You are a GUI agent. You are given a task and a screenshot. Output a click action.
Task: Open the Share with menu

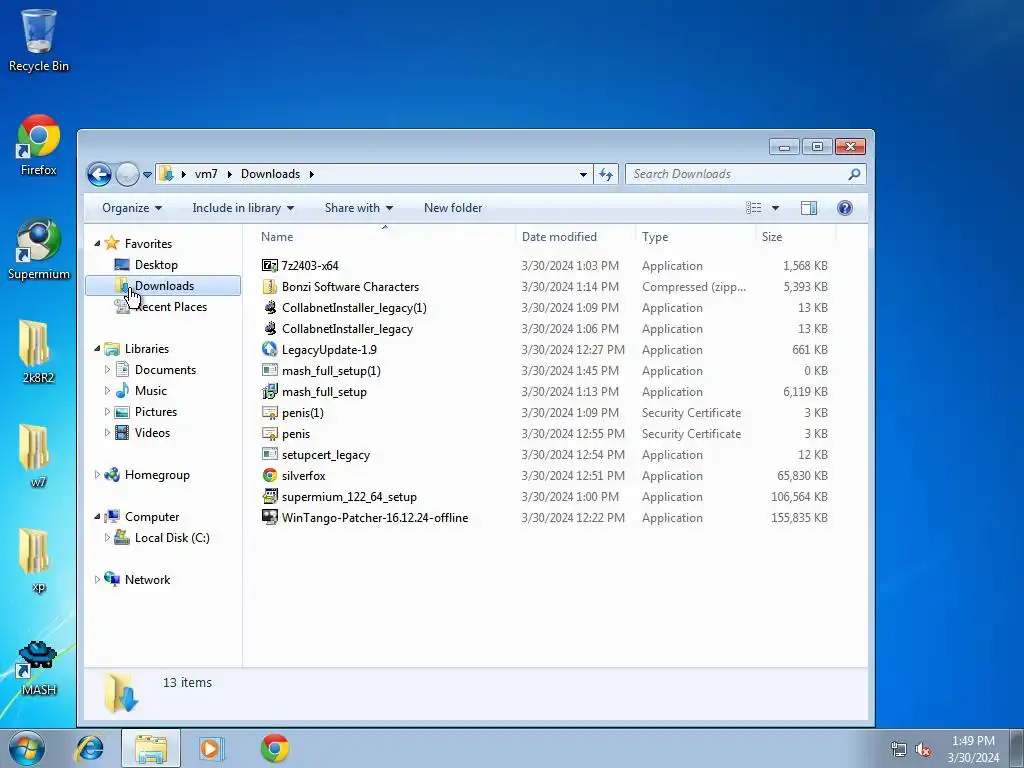[359, 208]
